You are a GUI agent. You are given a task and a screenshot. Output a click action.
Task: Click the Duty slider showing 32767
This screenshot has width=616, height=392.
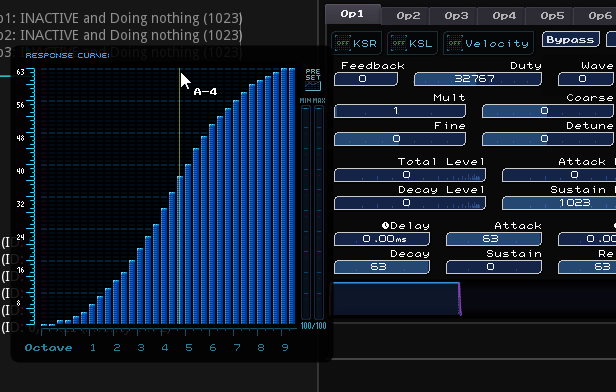click(478, 79)
